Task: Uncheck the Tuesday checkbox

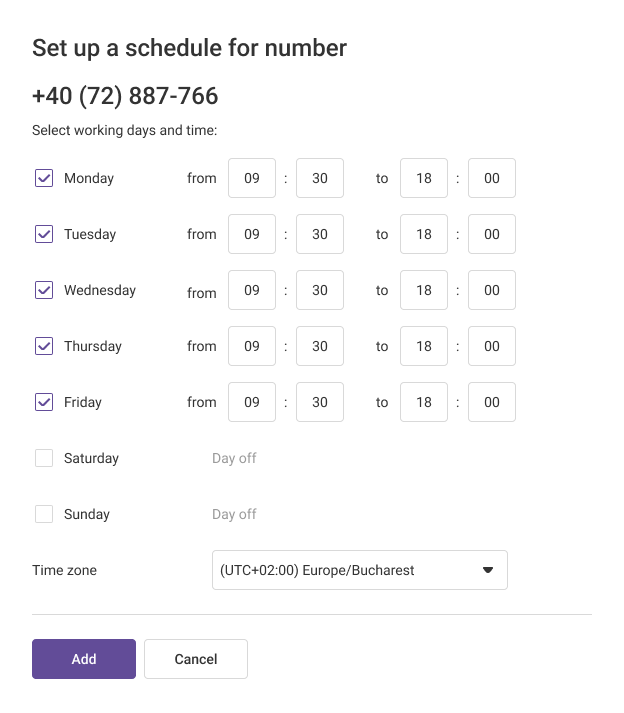Action: coord(44,234)
